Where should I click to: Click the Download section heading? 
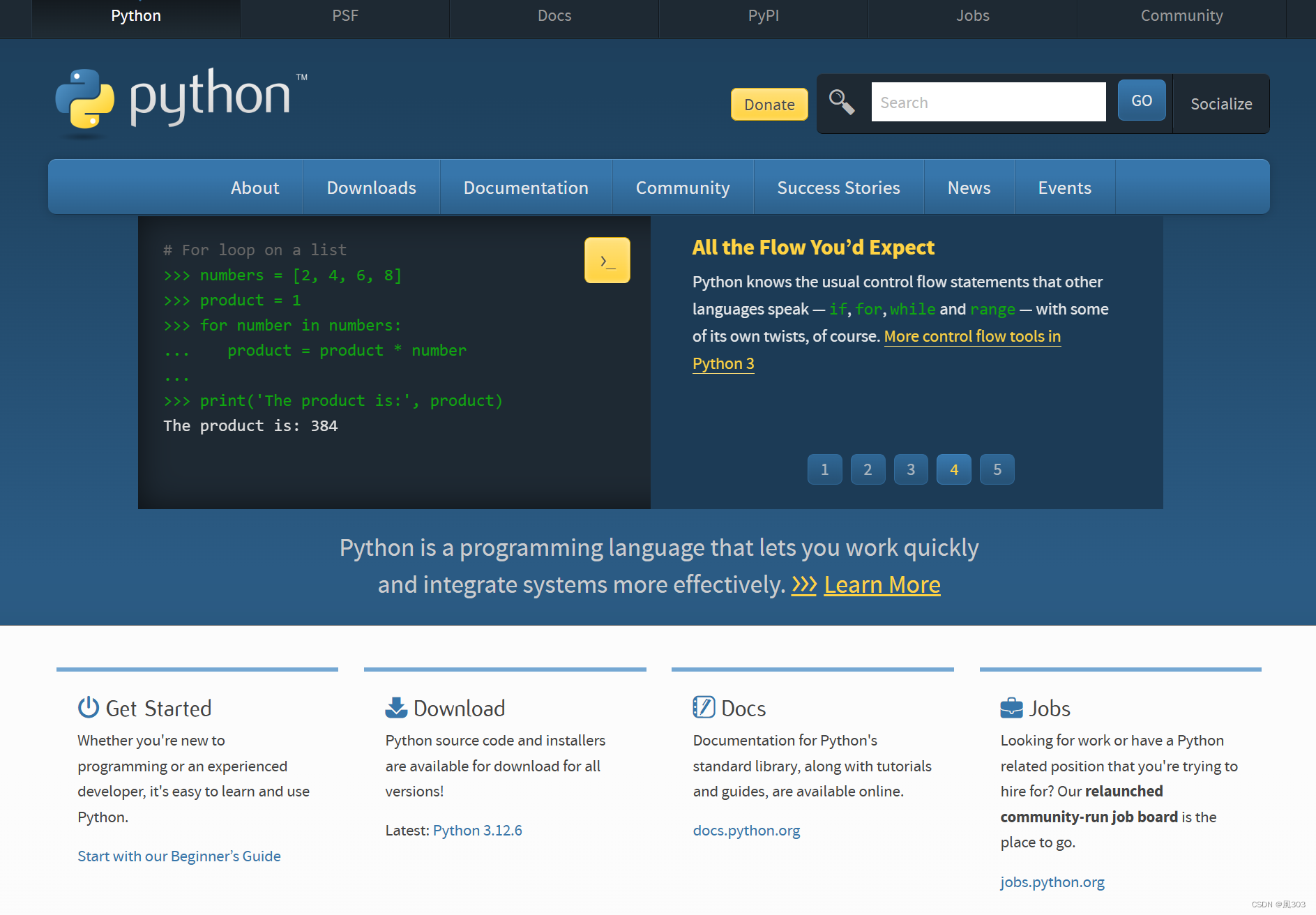(459, 708)
